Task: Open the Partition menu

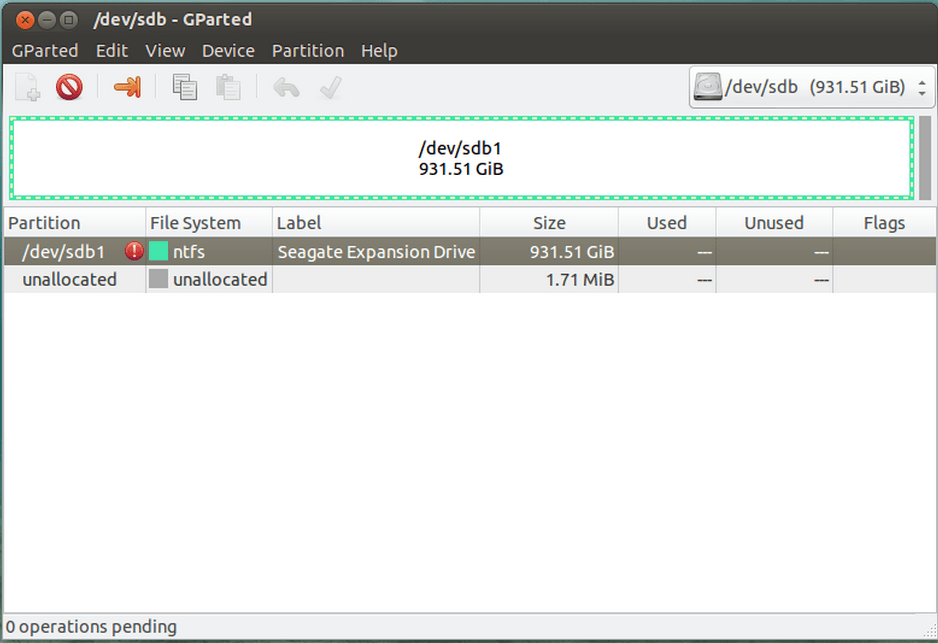Action: coord(308,51)
